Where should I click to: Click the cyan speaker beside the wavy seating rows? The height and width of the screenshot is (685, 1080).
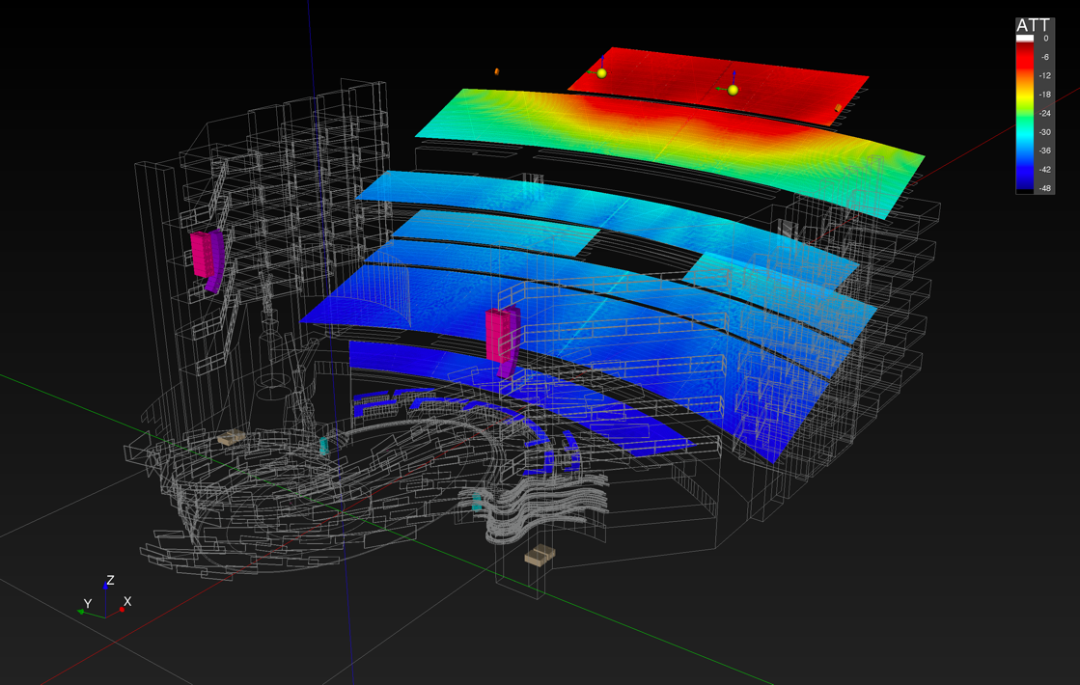tap(477, 503)
